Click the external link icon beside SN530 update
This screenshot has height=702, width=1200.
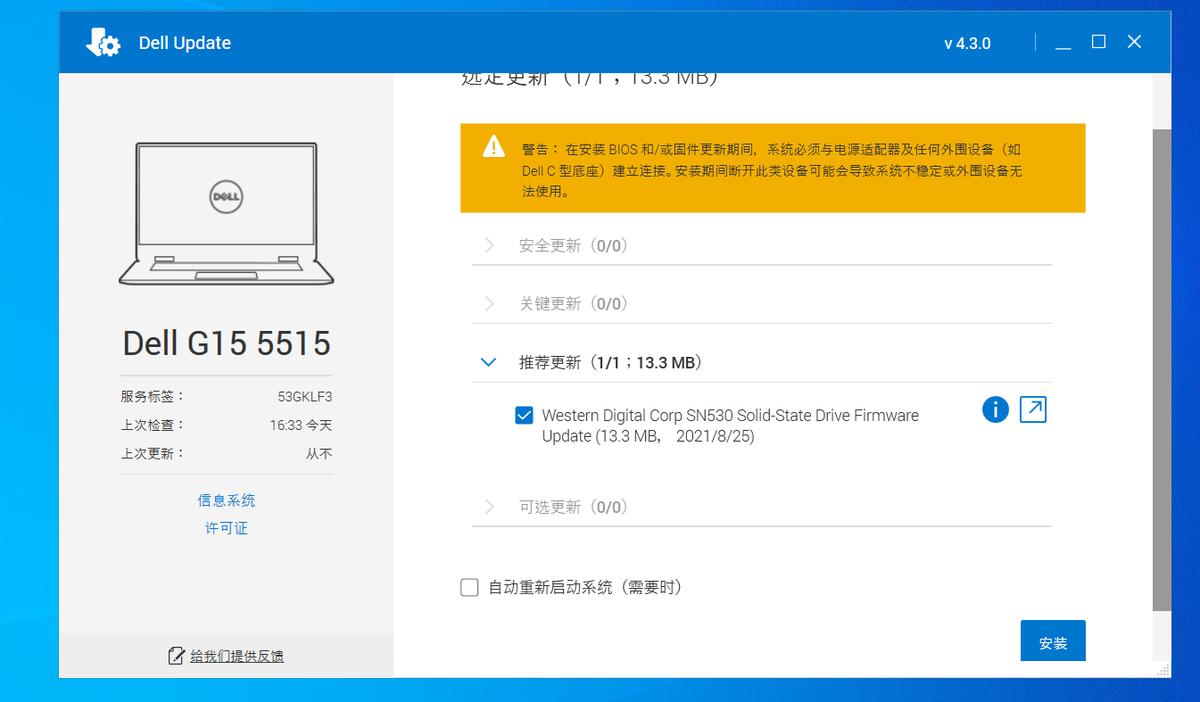1033,409
